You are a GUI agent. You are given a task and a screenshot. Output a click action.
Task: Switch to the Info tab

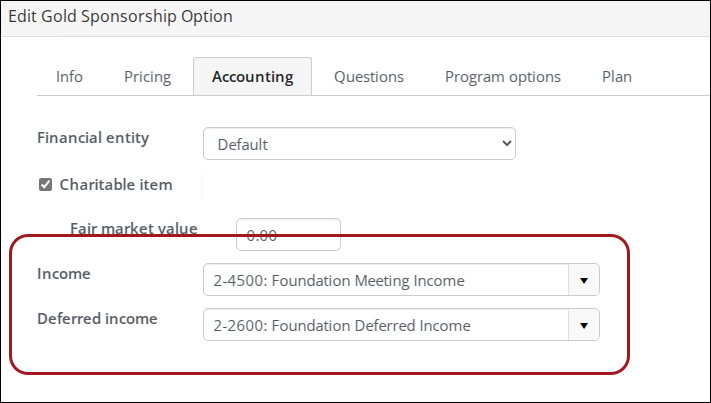69,77
